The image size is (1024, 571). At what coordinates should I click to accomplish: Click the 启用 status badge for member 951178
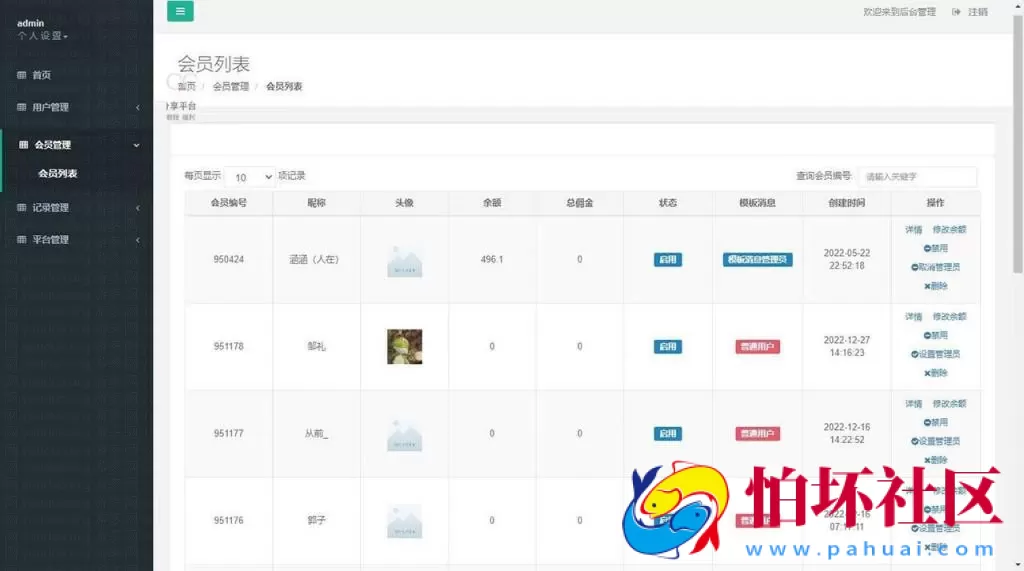(x=667, y=346)
